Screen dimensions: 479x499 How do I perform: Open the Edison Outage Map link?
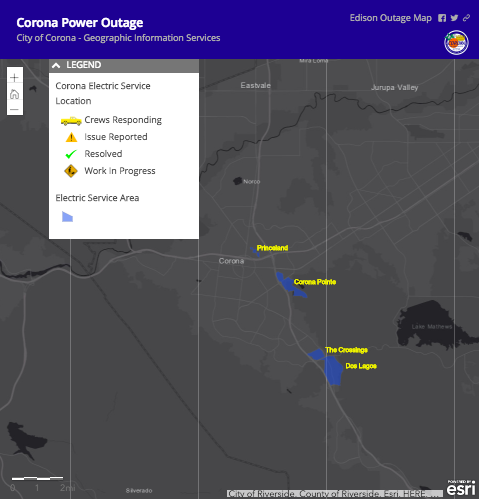(390, 18)
